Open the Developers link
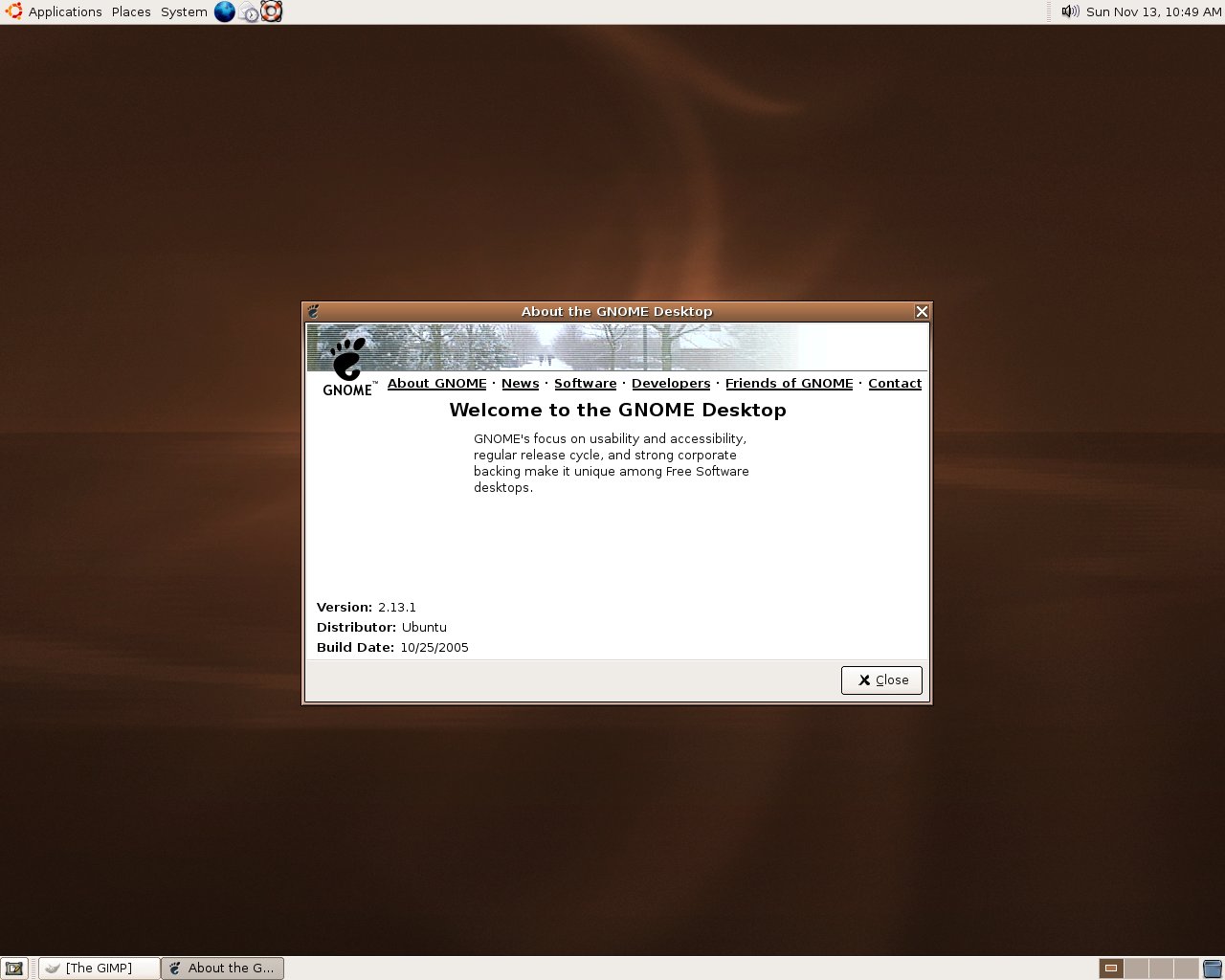 (x=671, y=383)
